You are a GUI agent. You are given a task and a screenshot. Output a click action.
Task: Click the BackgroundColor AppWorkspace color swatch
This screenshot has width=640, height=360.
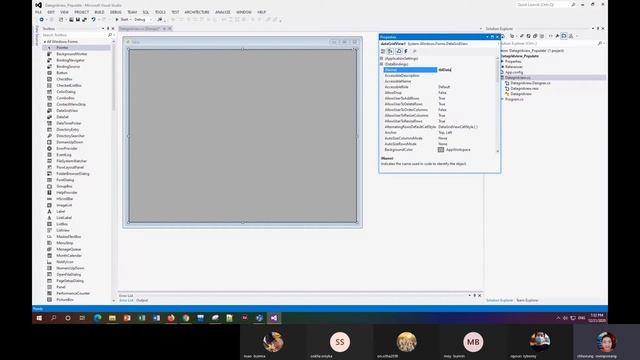[x=441, y=150]
